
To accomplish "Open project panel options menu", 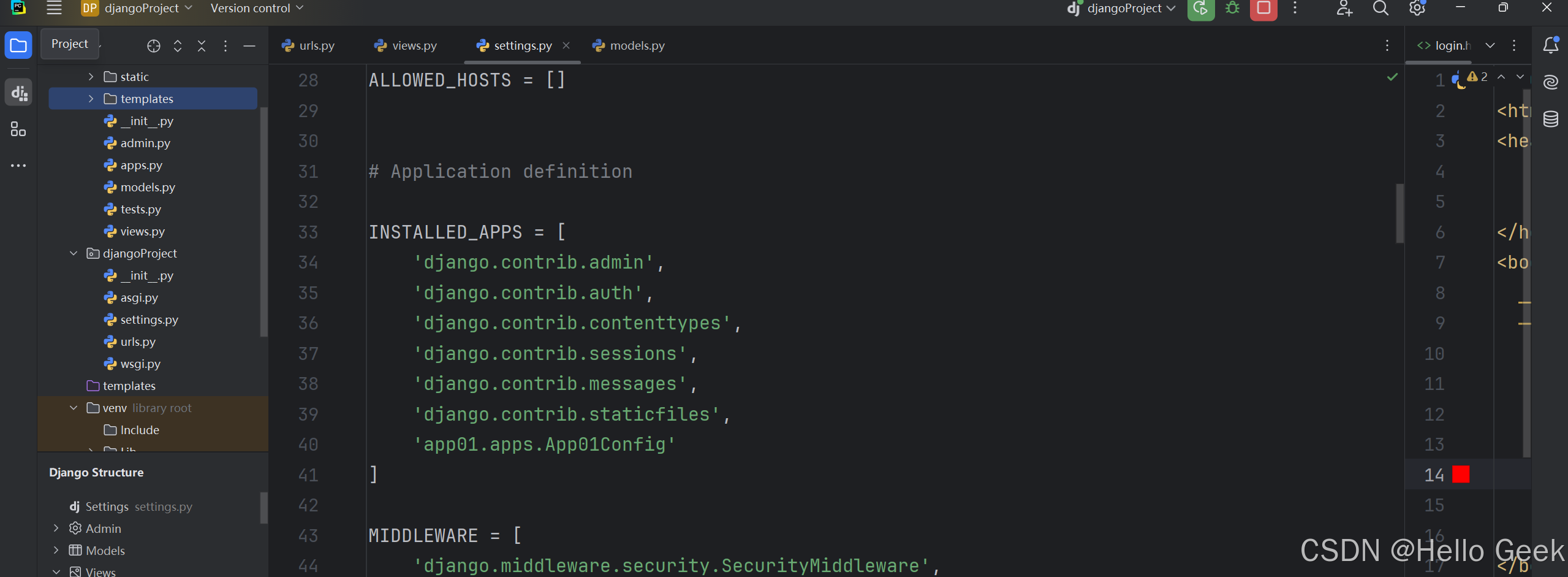I will tap(225, 46).
